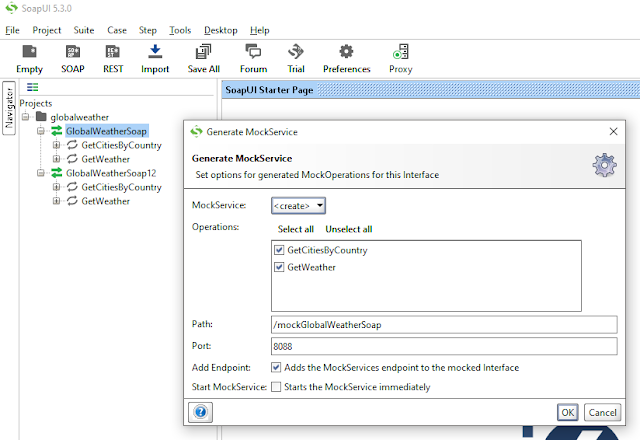Screen dimensions: 640x440
Task: Uncheck the GetCitiesByCountry operation checkbox
Action: 279,250
